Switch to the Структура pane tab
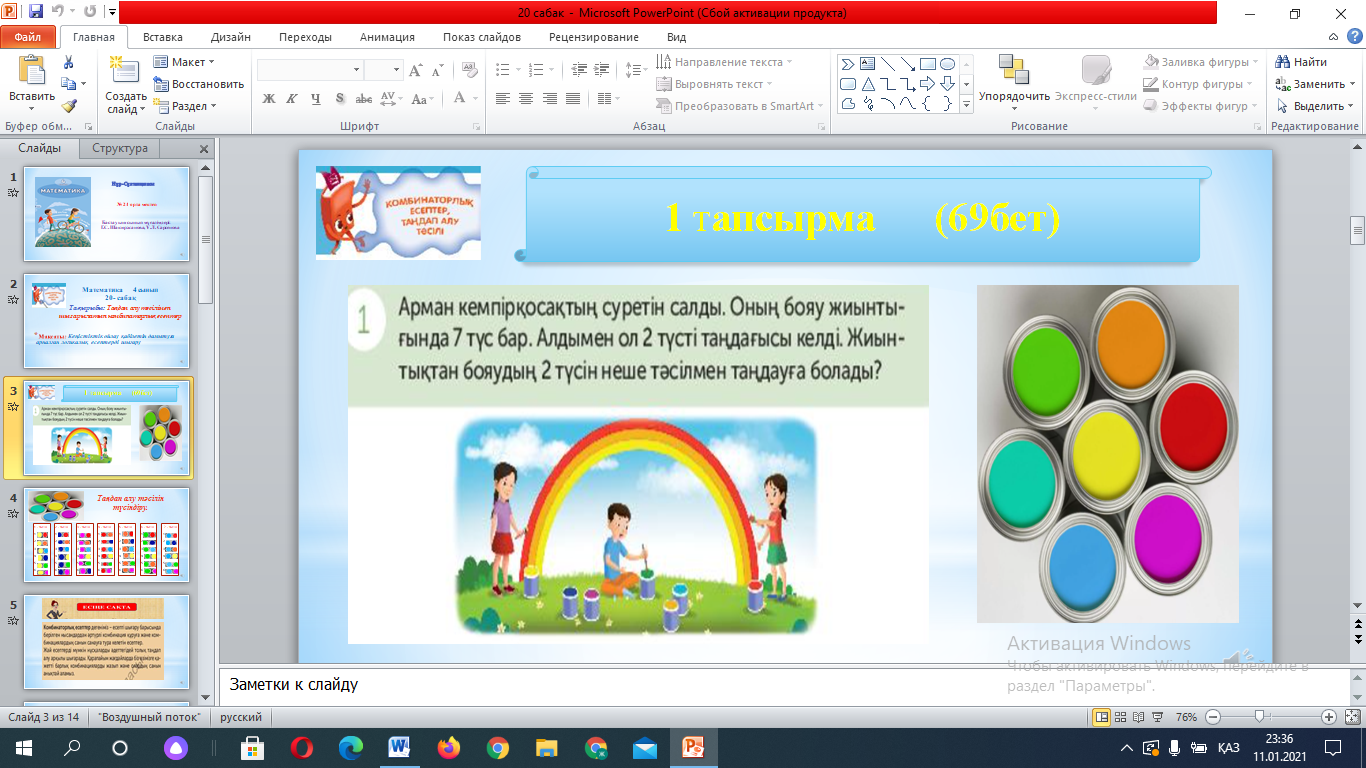This screenshot has width=1366, height=768. tap(120, 148)
